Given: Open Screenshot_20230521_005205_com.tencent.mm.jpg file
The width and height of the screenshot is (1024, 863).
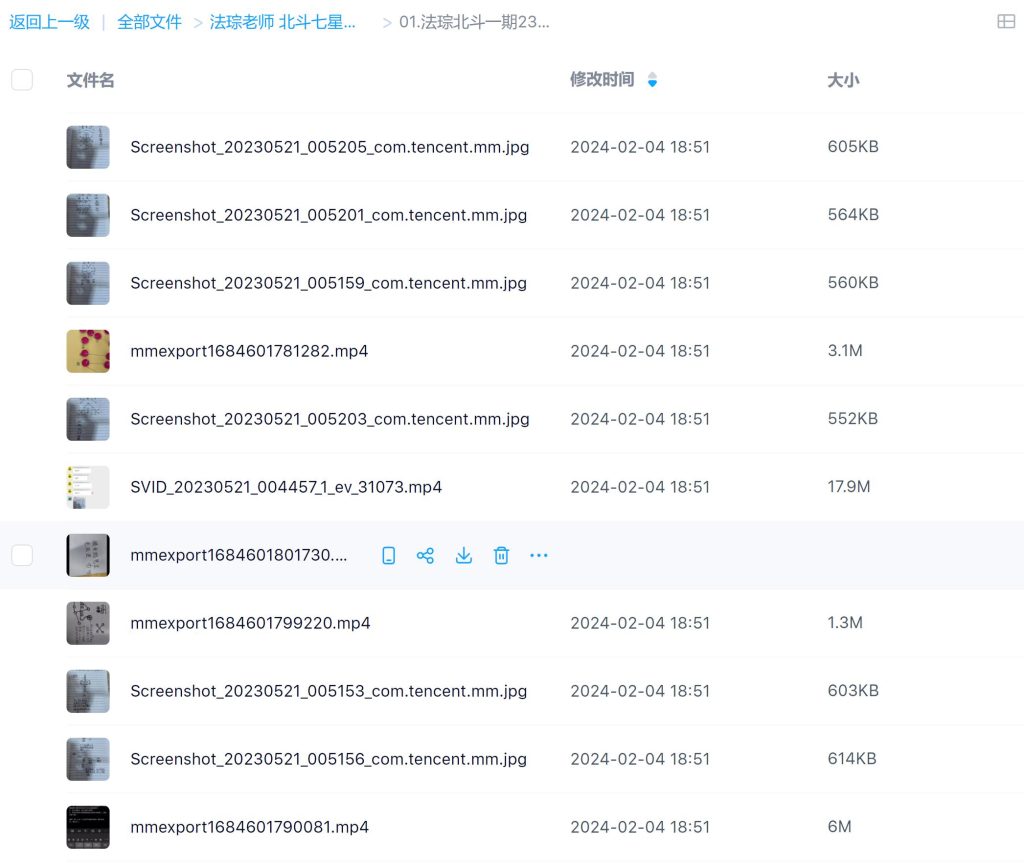Looking at the screenshot, I should tap(329, 147).
